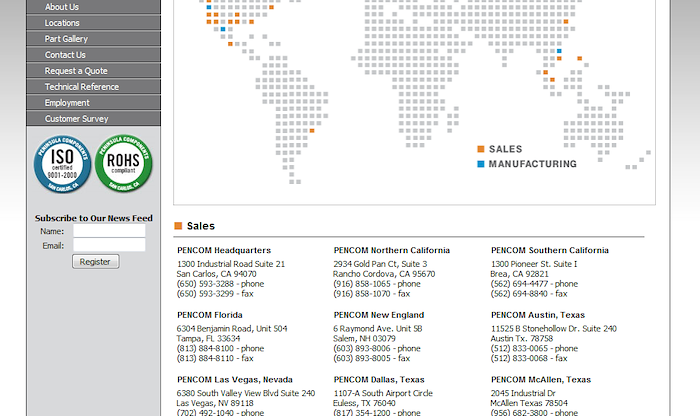The image size is (700, 416).
Task: Click the Sales section heading
Action: pyautogui.click(x=201, y=226)
